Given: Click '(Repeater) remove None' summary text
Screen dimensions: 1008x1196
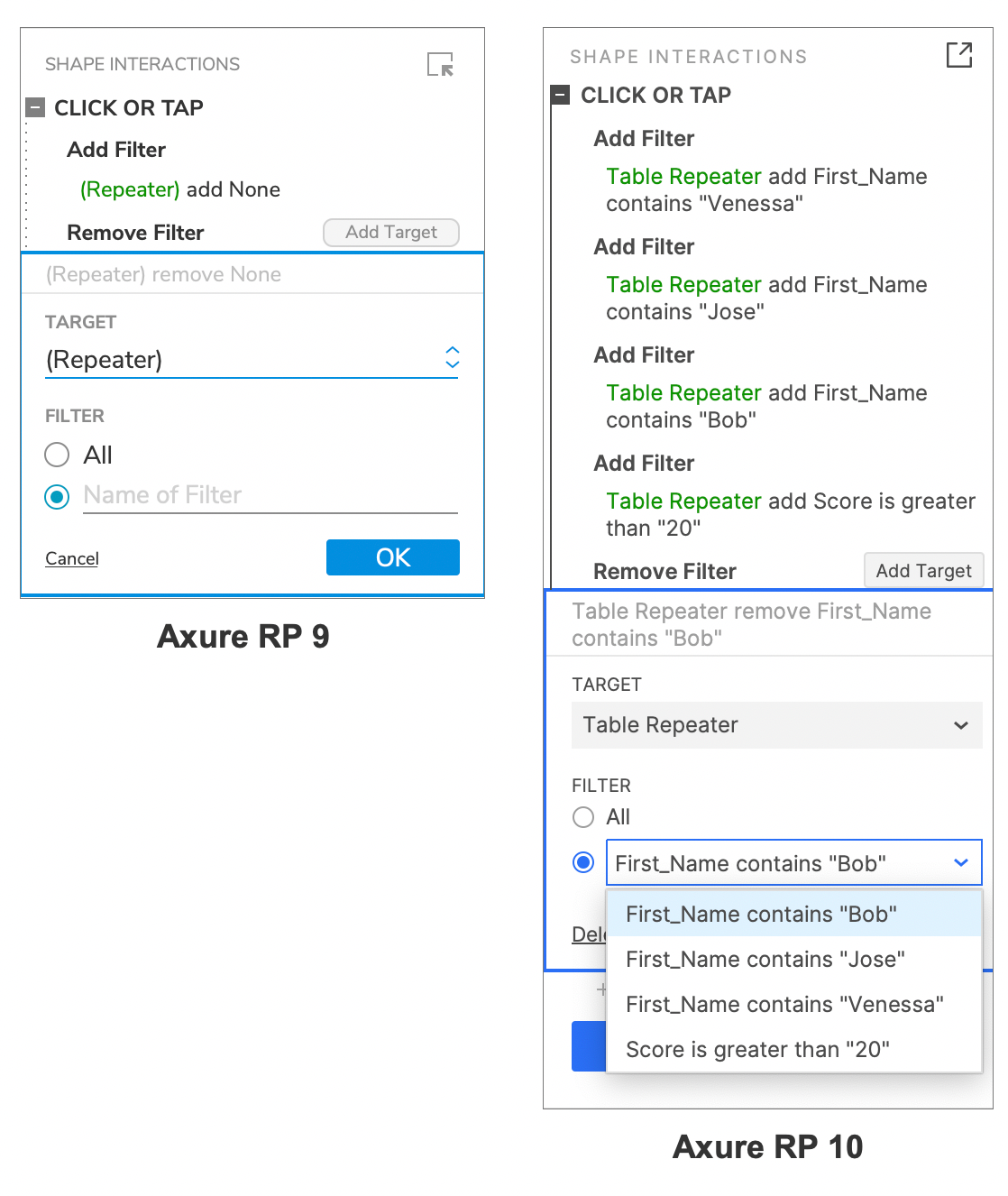Looking at the screenshot, I should (163, 274).
